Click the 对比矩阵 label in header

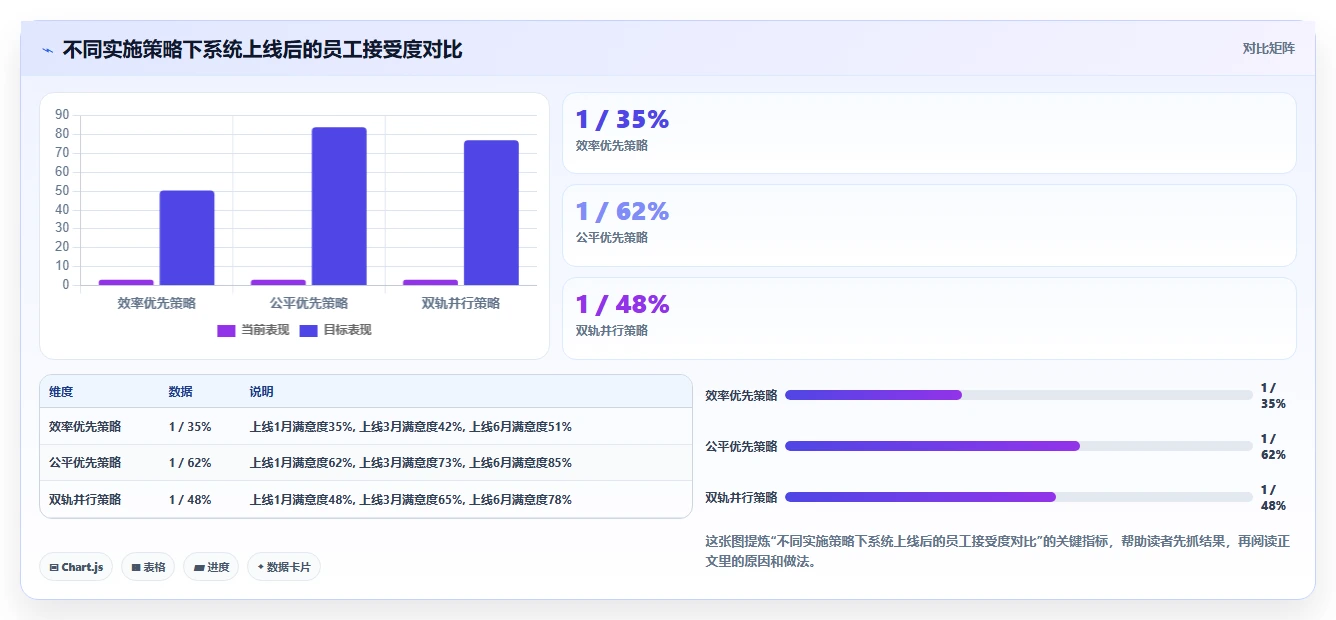coord(1268,49)
